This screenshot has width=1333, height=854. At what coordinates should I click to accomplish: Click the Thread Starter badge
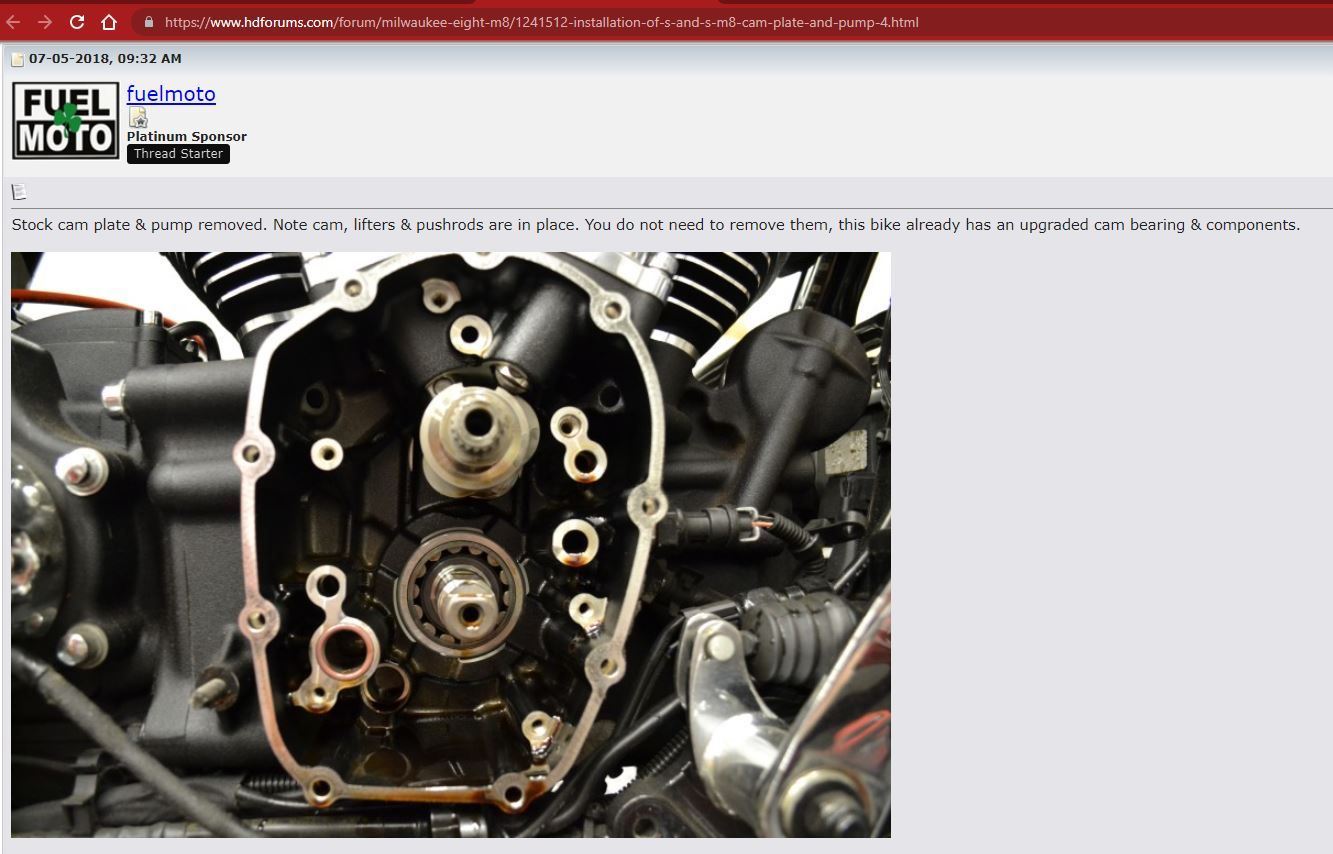178,154
